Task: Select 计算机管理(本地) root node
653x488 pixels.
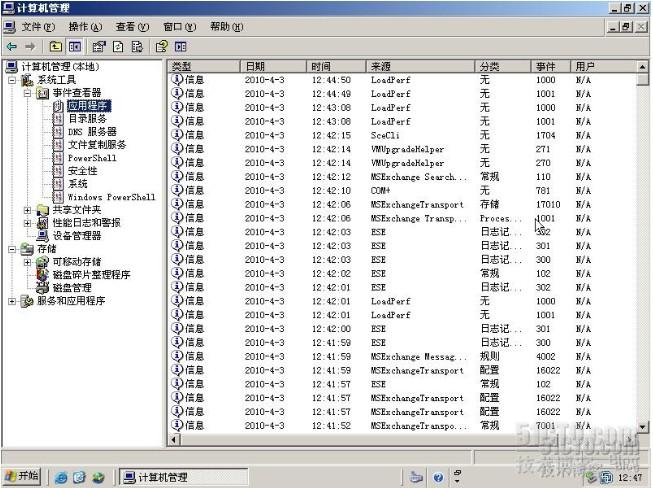Action: [x=60, y=67]
